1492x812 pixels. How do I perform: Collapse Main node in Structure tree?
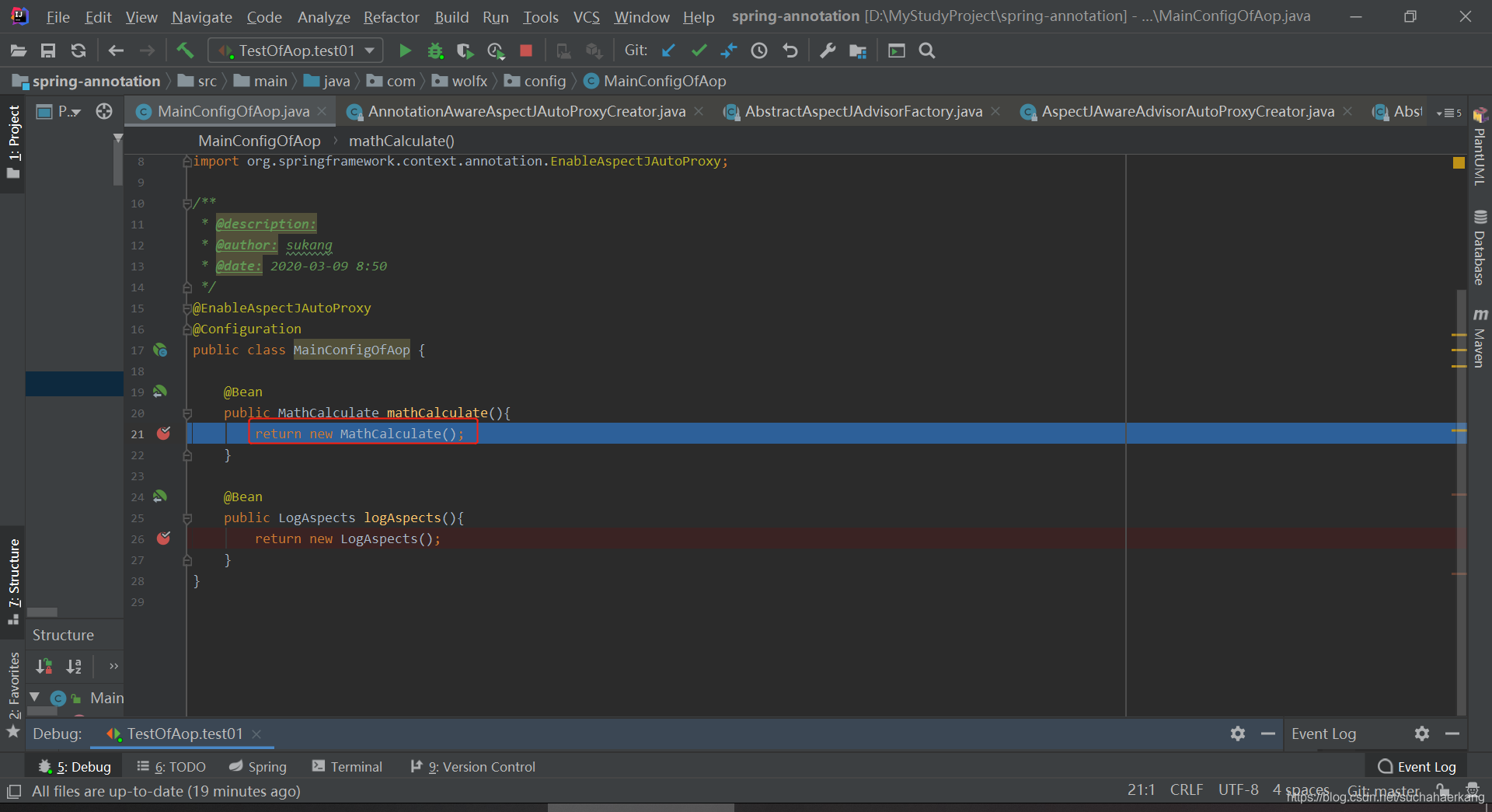pyautogui.click(x=35, y=697)
